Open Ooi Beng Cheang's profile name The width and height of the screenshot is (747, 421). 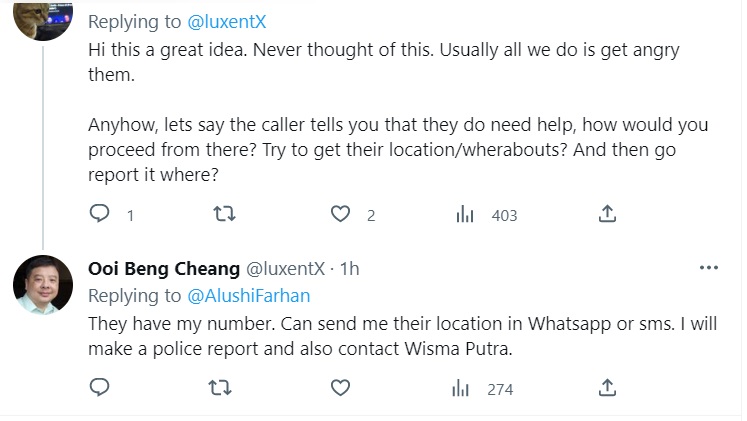click(x=163, y=268)
